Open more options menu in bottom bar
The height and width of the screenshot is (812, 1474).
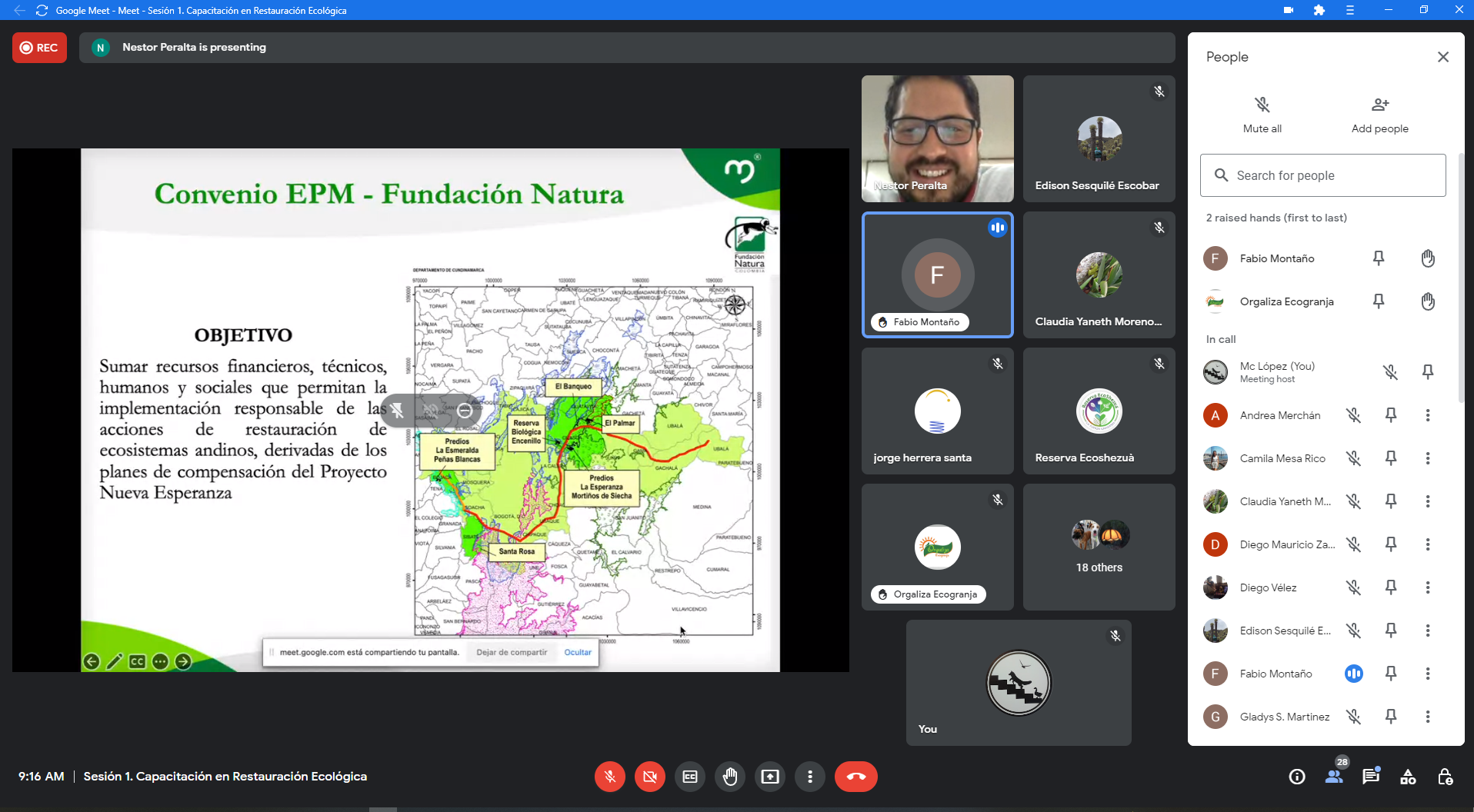(x=810, y=777)
